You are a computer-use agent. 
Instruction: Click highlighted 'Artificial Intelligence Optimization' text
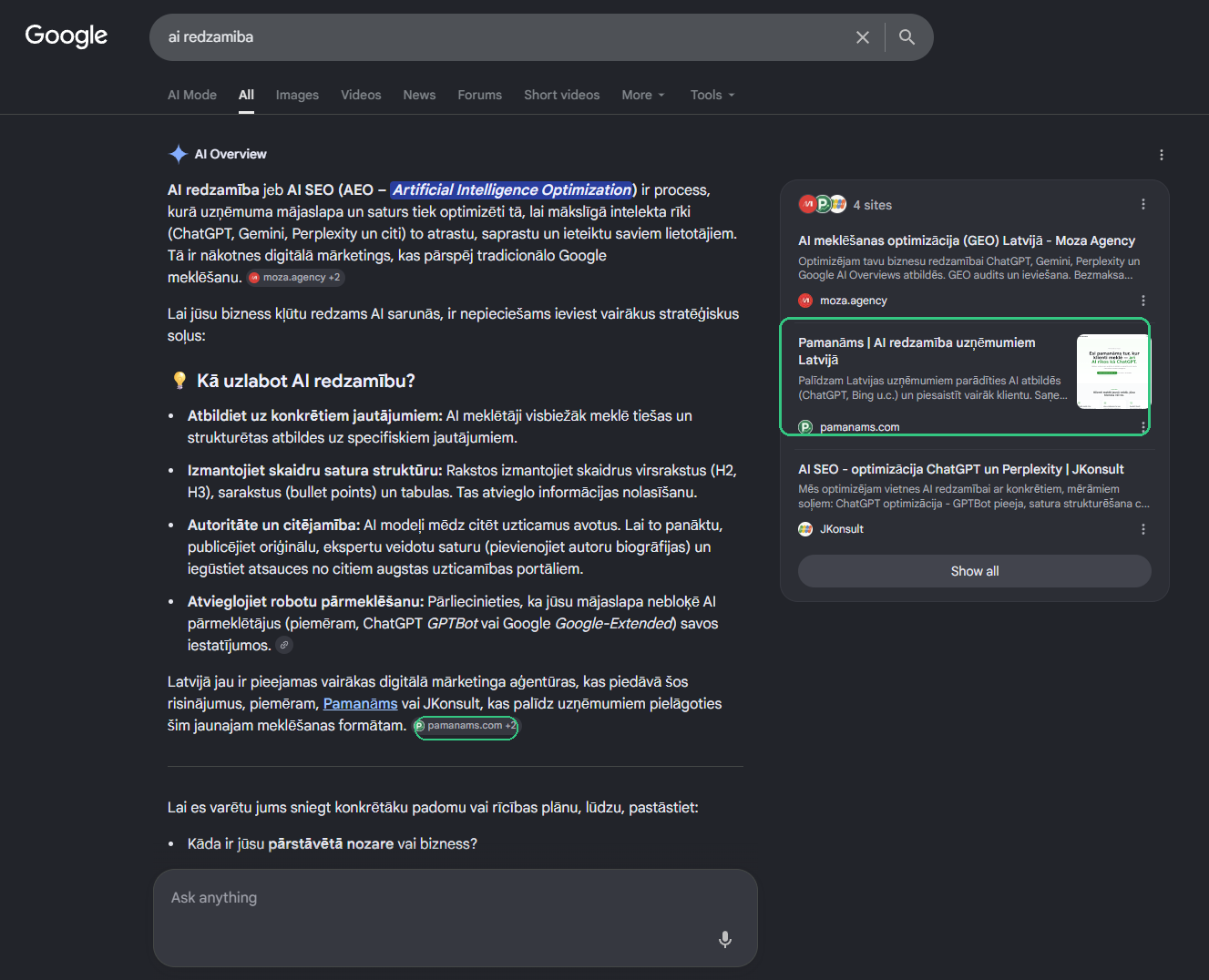click(512, 190)
